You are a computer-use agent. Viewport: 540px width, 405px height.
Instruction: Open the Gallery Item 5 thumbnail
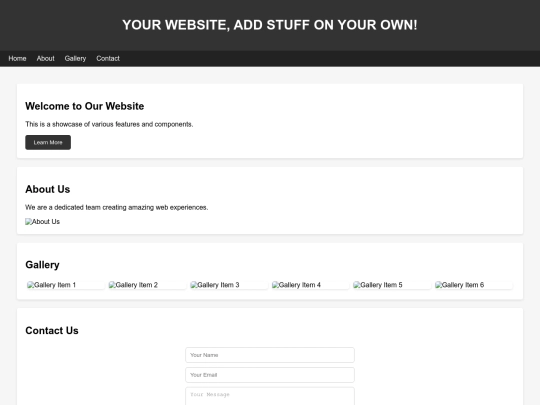pos(392,285)
